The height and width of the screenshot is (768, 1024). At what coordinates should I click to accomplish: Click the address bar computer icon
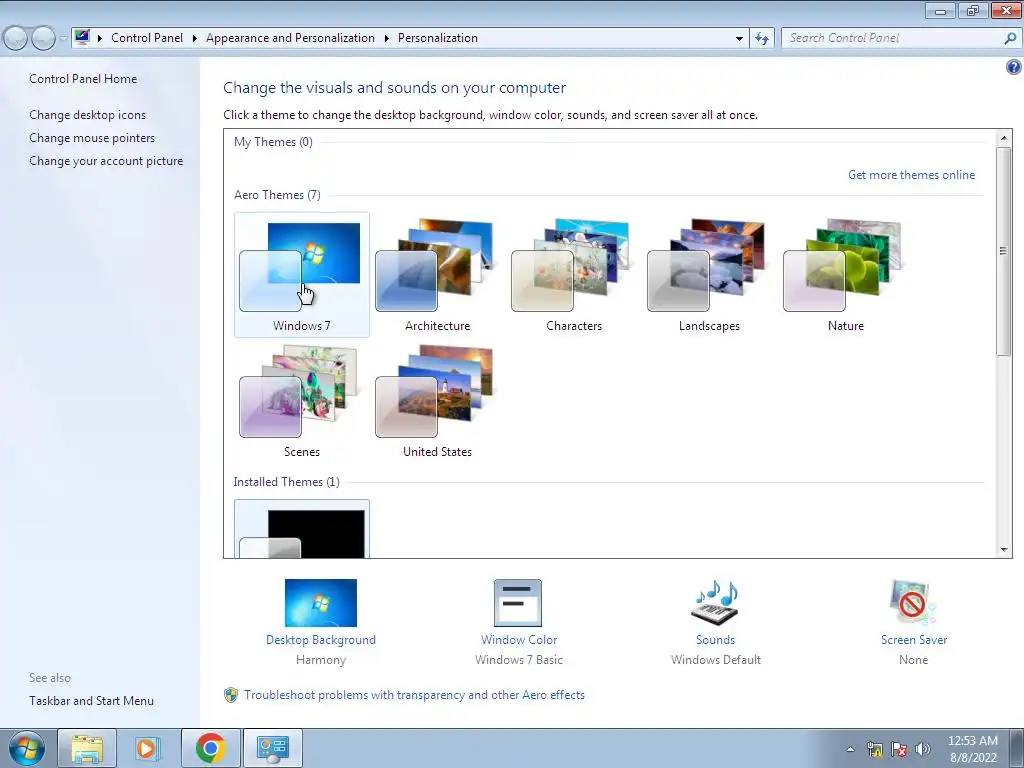coord(82,37)
